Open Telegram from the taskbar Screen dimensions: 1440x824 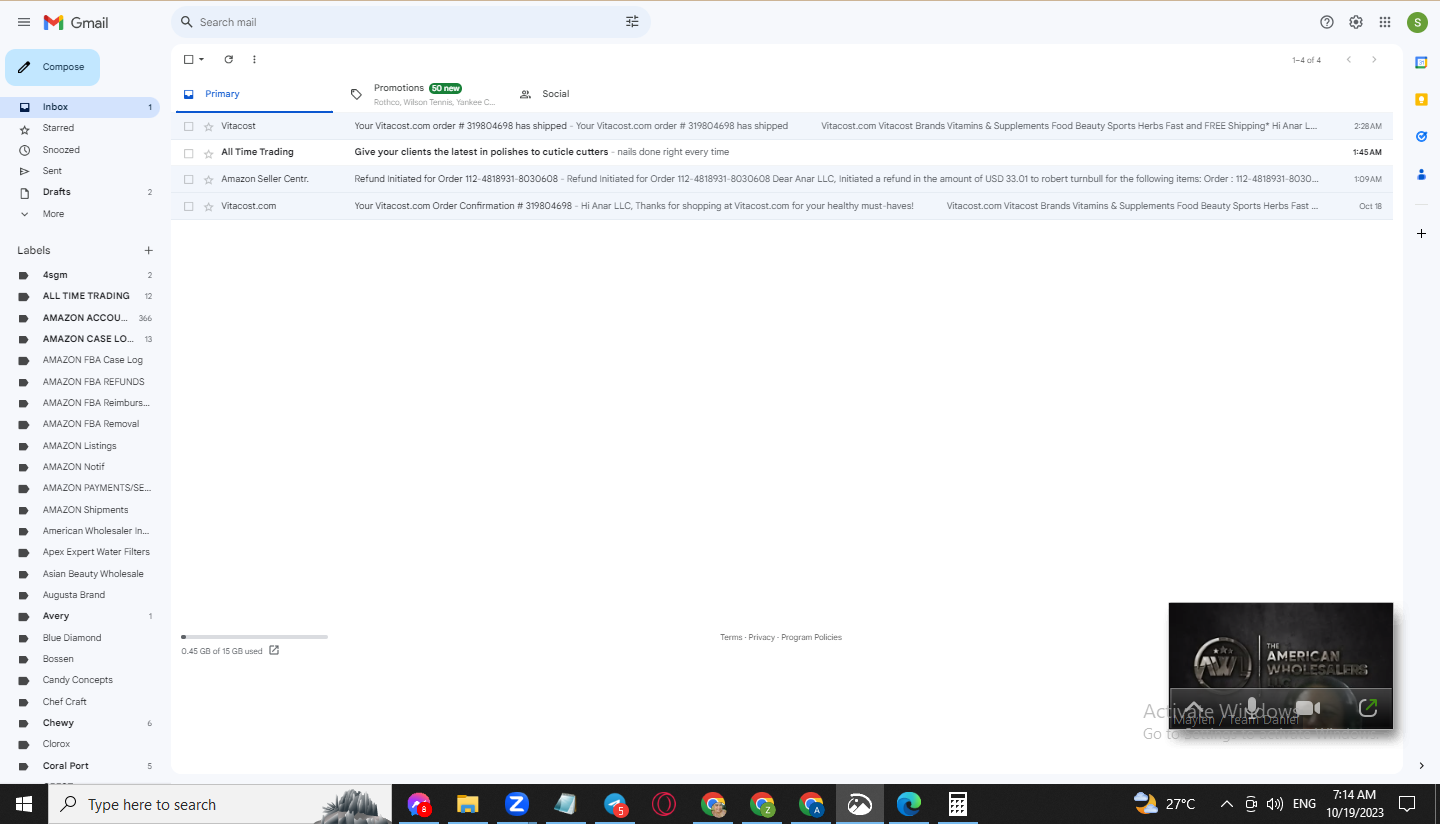click(615, 804)
